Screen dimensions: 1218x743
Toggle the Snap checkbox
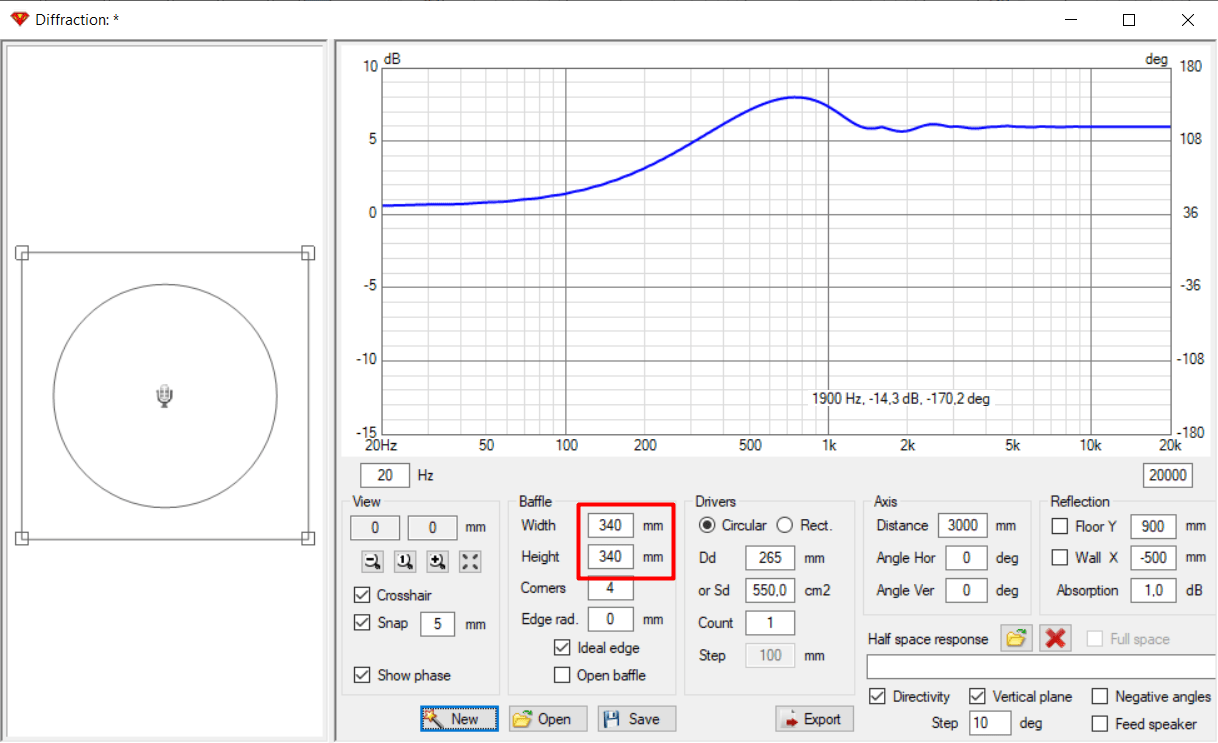(362, 623)
